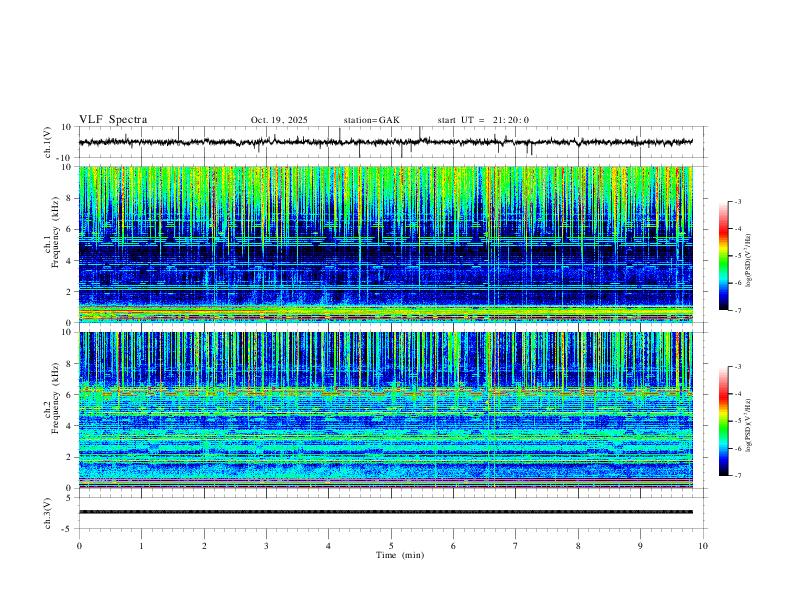
Task: Click the ch.1 "Frequency (kHz)" axis label
Action: click(55, 232)
